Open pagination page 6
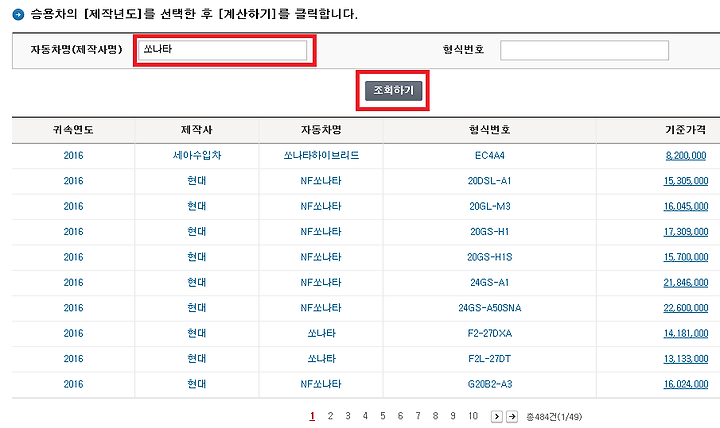 pyautogui.click(x=400, y=416)
